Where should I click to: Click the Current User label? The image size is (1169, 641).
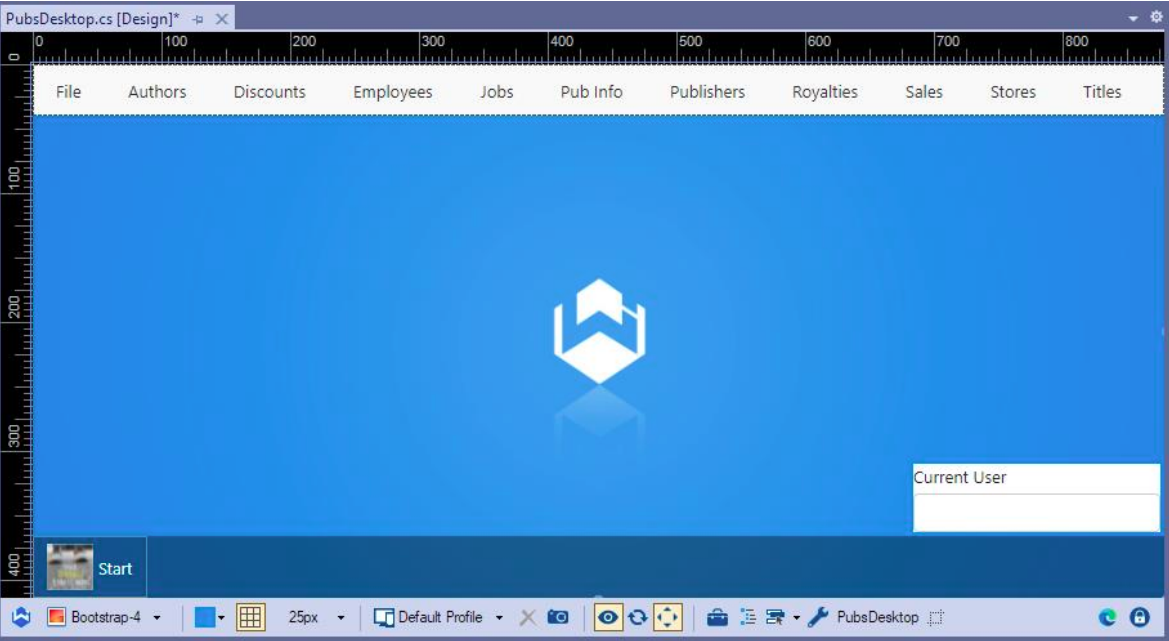coord(960,478)
